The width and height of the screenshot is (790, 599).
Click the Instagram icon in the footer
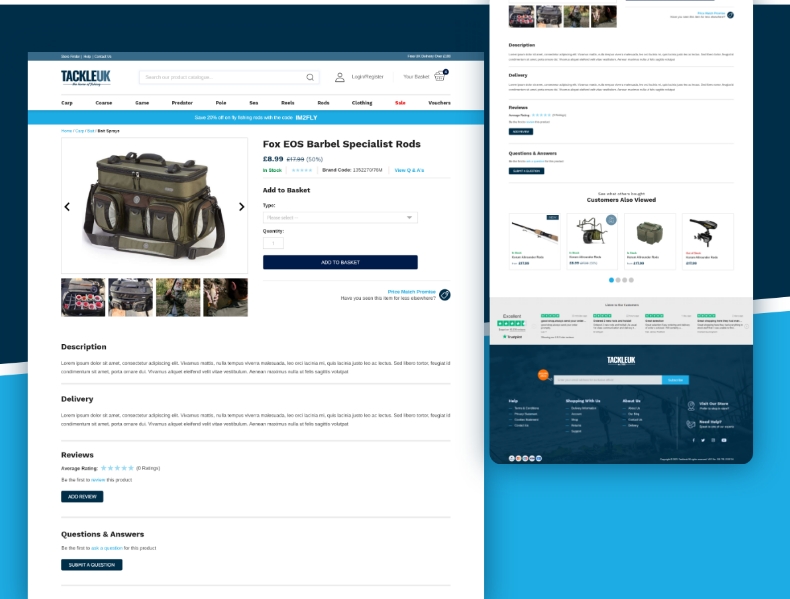tap(713, 440)
